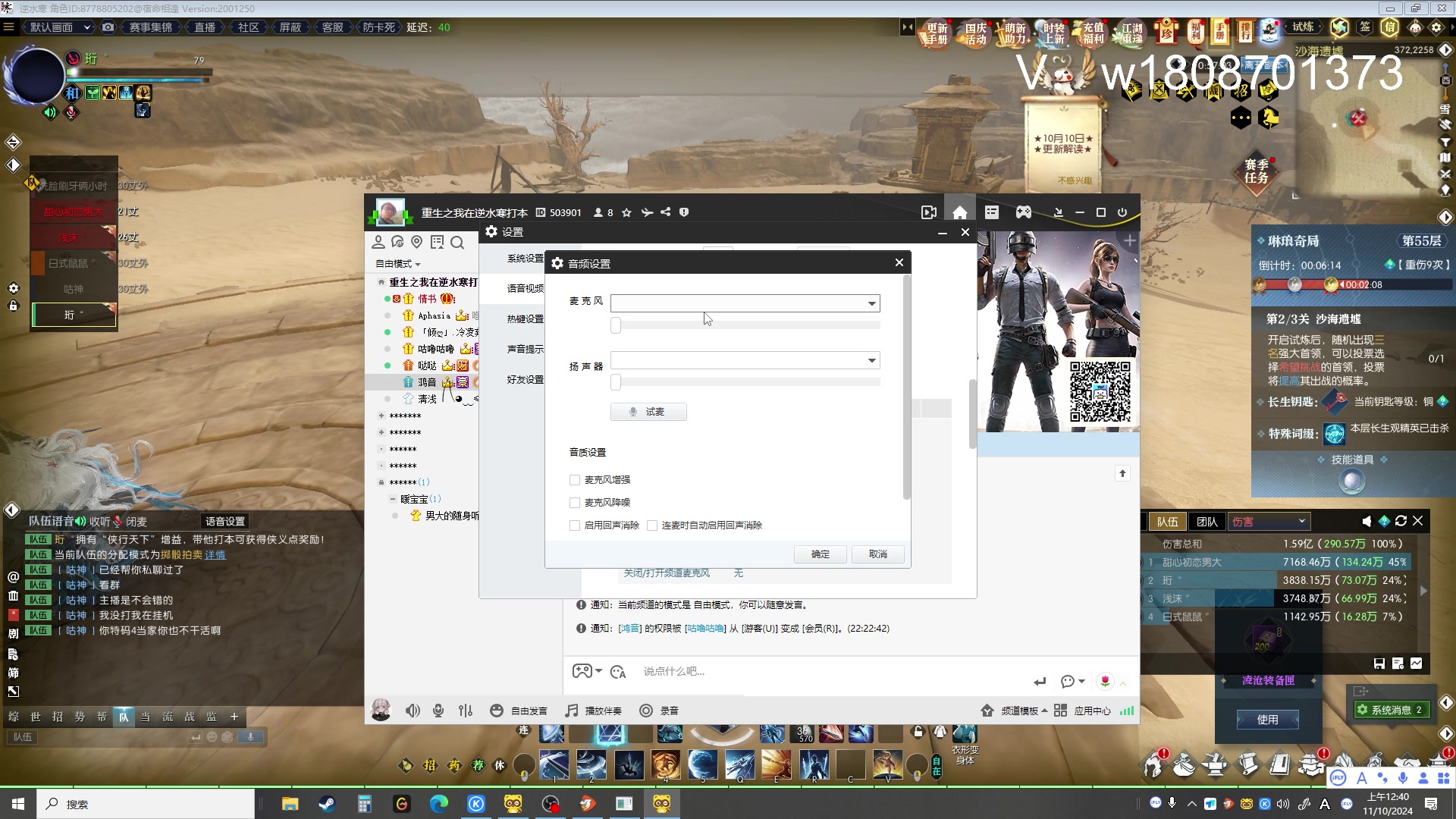Toggle the microphone icon in YY bottom bar

pyautogui.click(x=438, y=711)
